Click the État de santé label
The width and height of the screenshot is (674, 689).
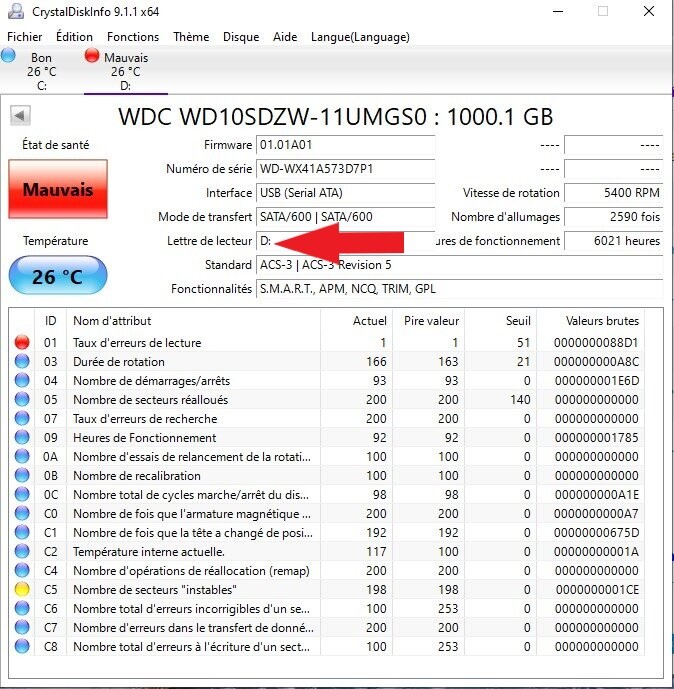point(56,145)
